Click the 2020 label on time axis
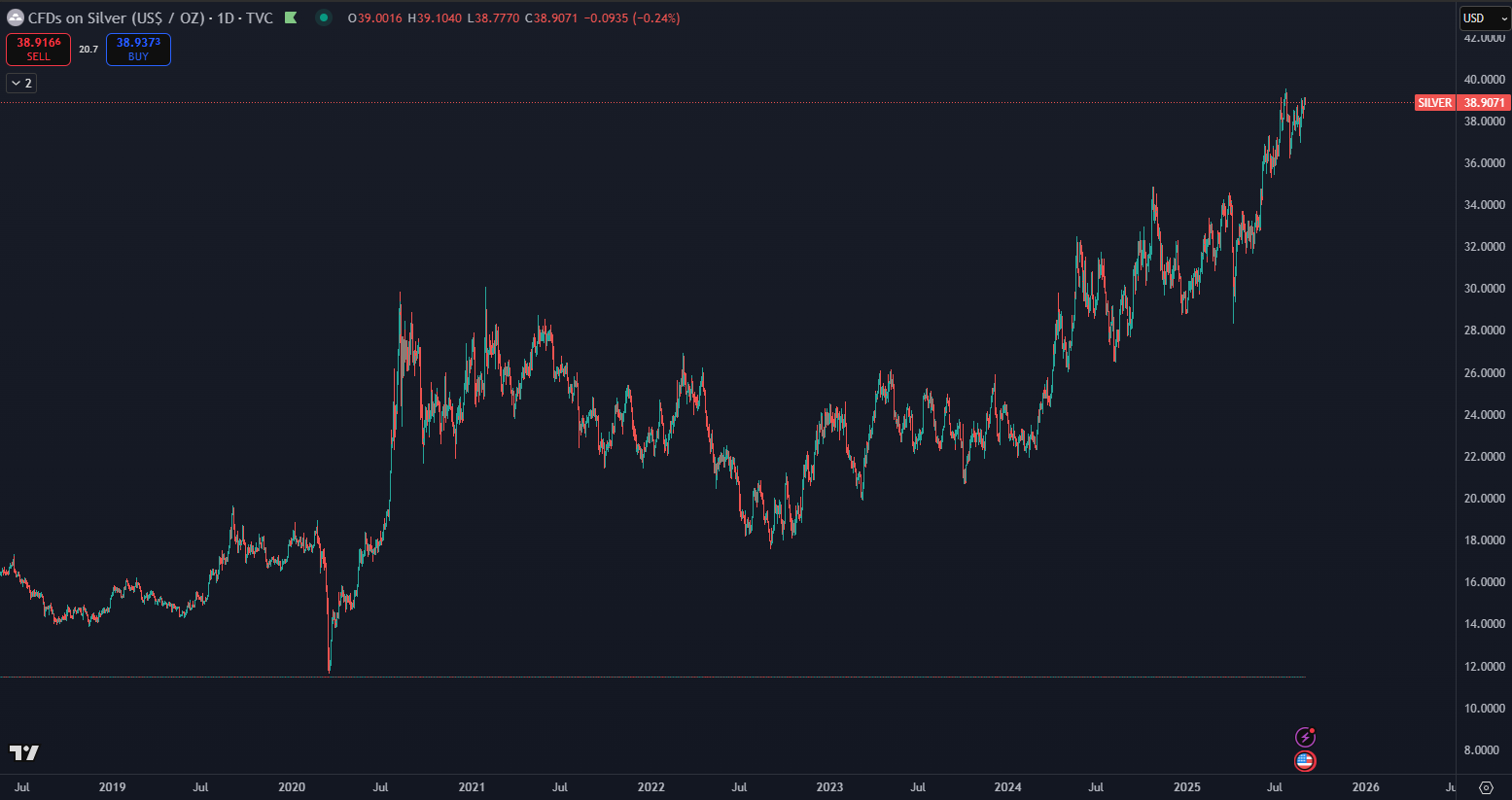Viewport: 1512px width, 800px height. click(292, 787)
